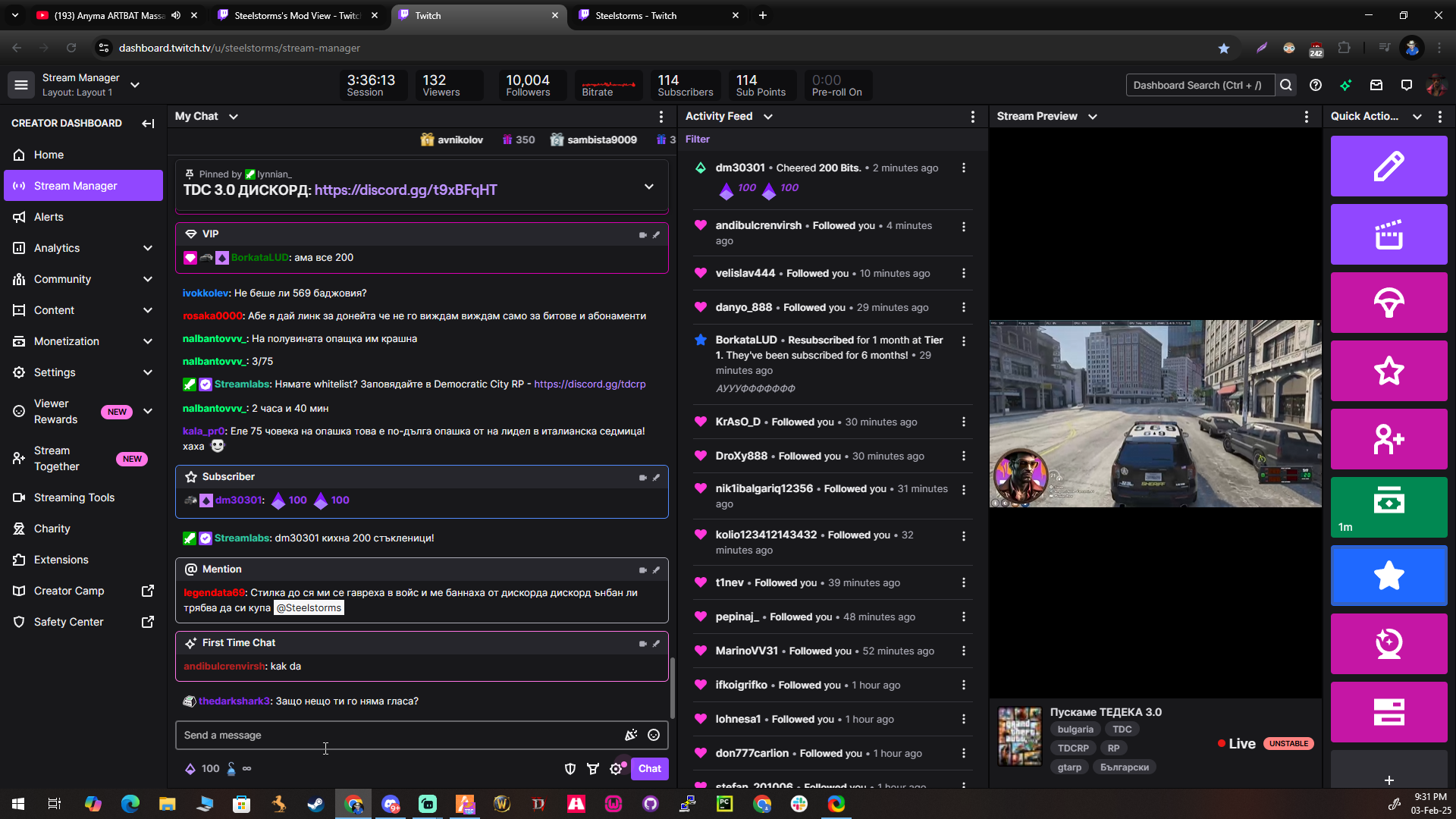Go to Home in sidebar
Viewport: 1456px width, 819px height.
point(83,155)
